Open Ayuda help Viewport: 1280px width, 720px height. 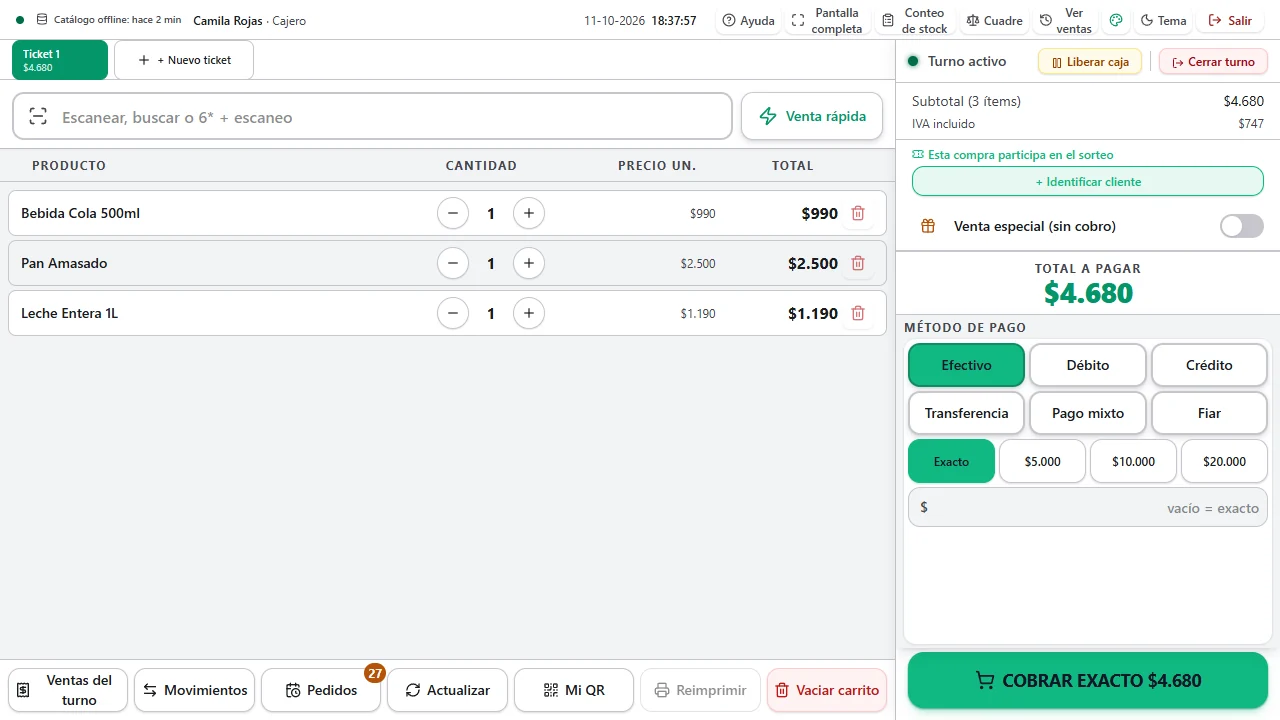(749, 20)
